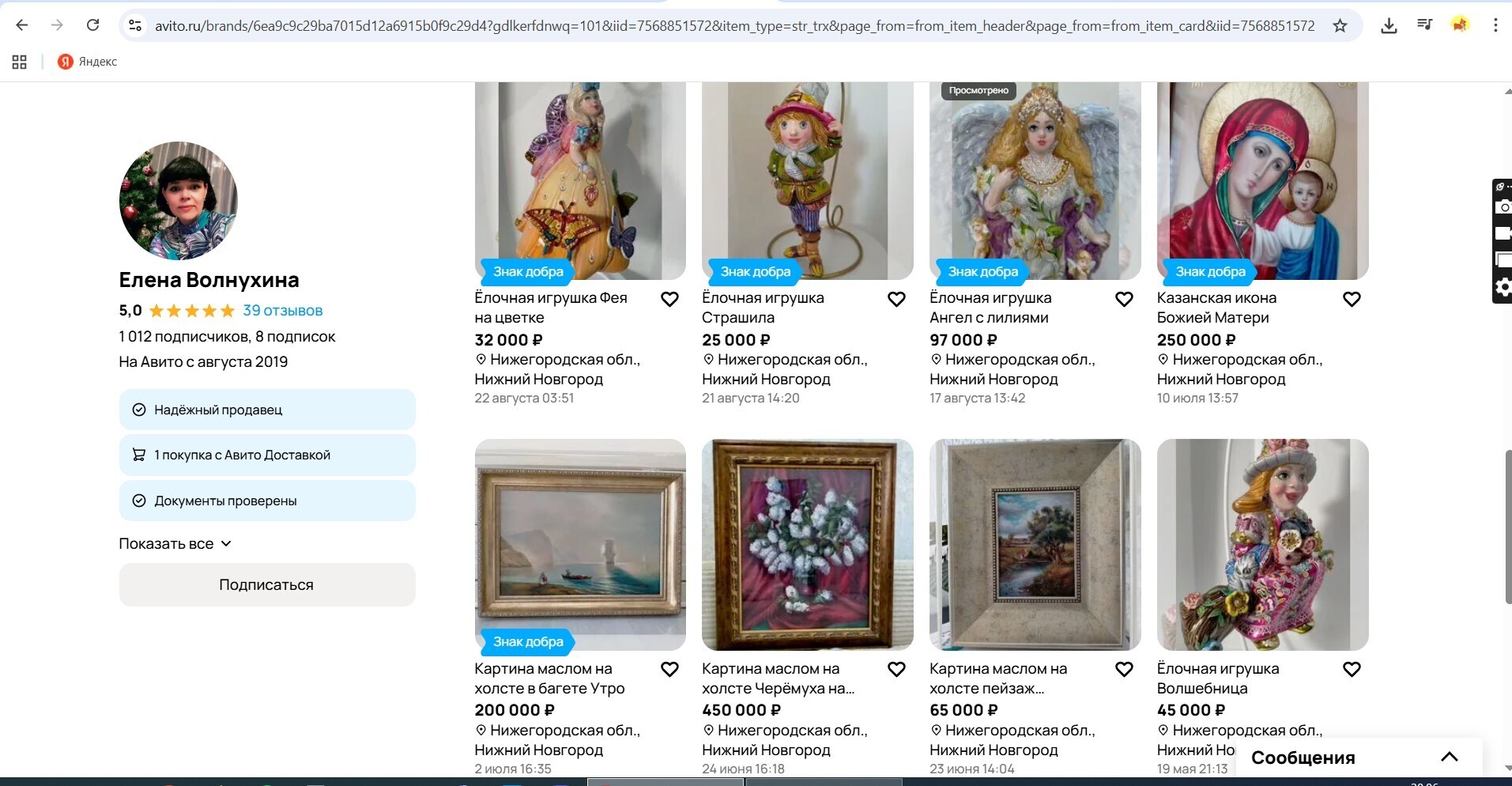This screenshot has width=1512, height=786.
Task: Open the Картина Черёмуха painting thumbnail
Action: (807, 545)
